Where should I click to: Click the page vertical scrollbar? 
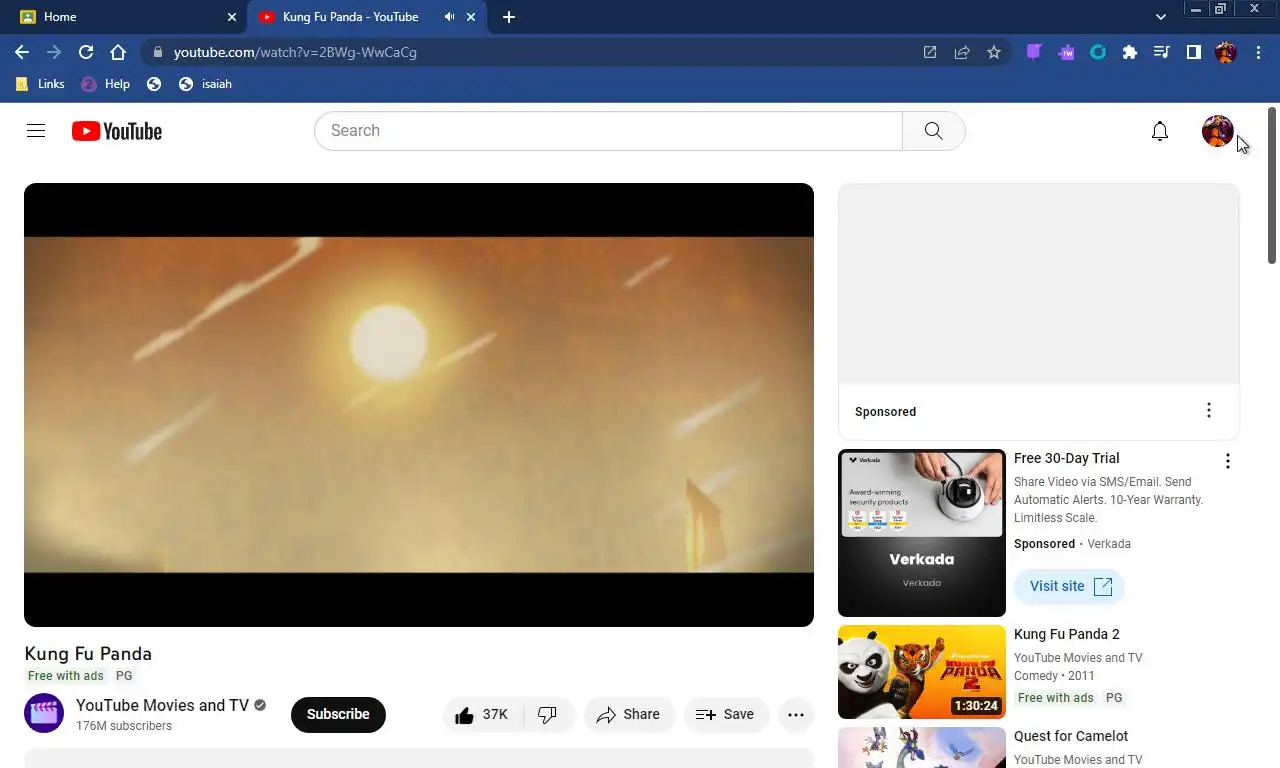(1272, 185)
